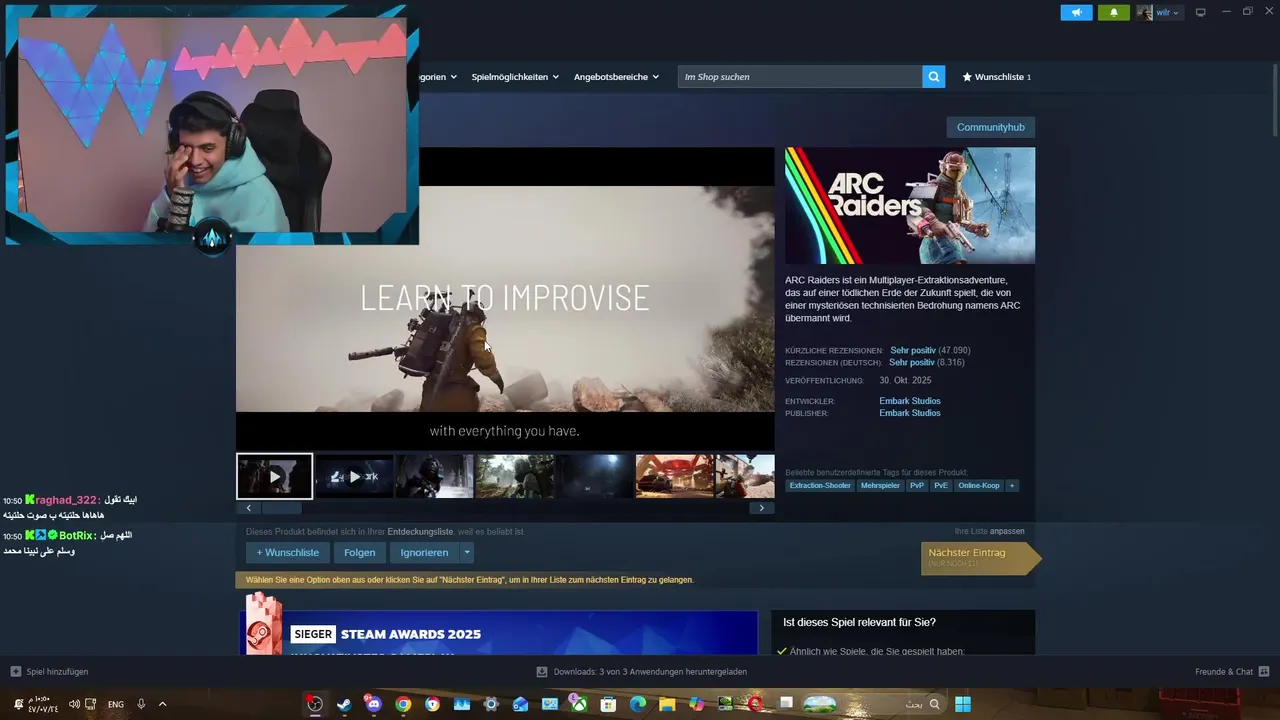The image size is (1280, 720).
Task: Focus the 'Im Shop suchen' search field
Action: tap(800, 76)
